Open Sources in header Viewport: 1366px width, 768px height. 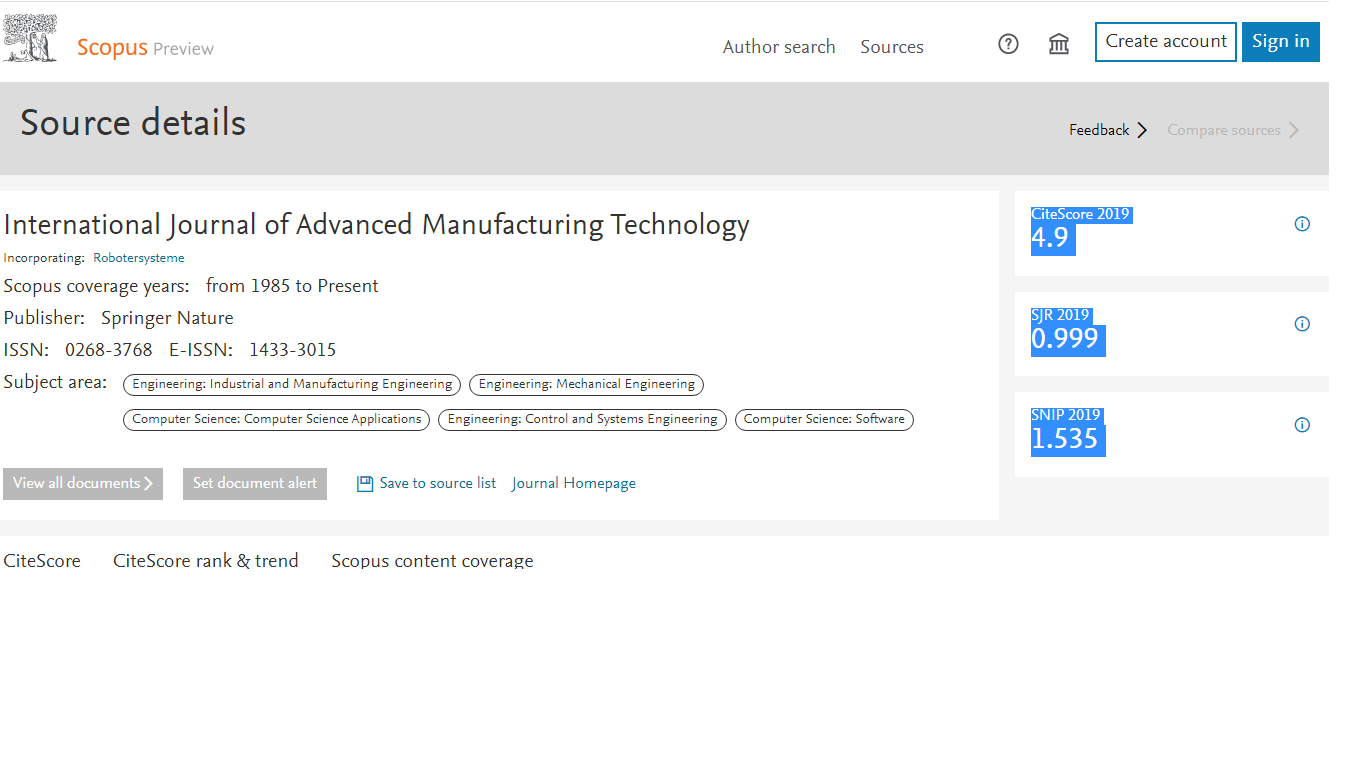(892, 47)
